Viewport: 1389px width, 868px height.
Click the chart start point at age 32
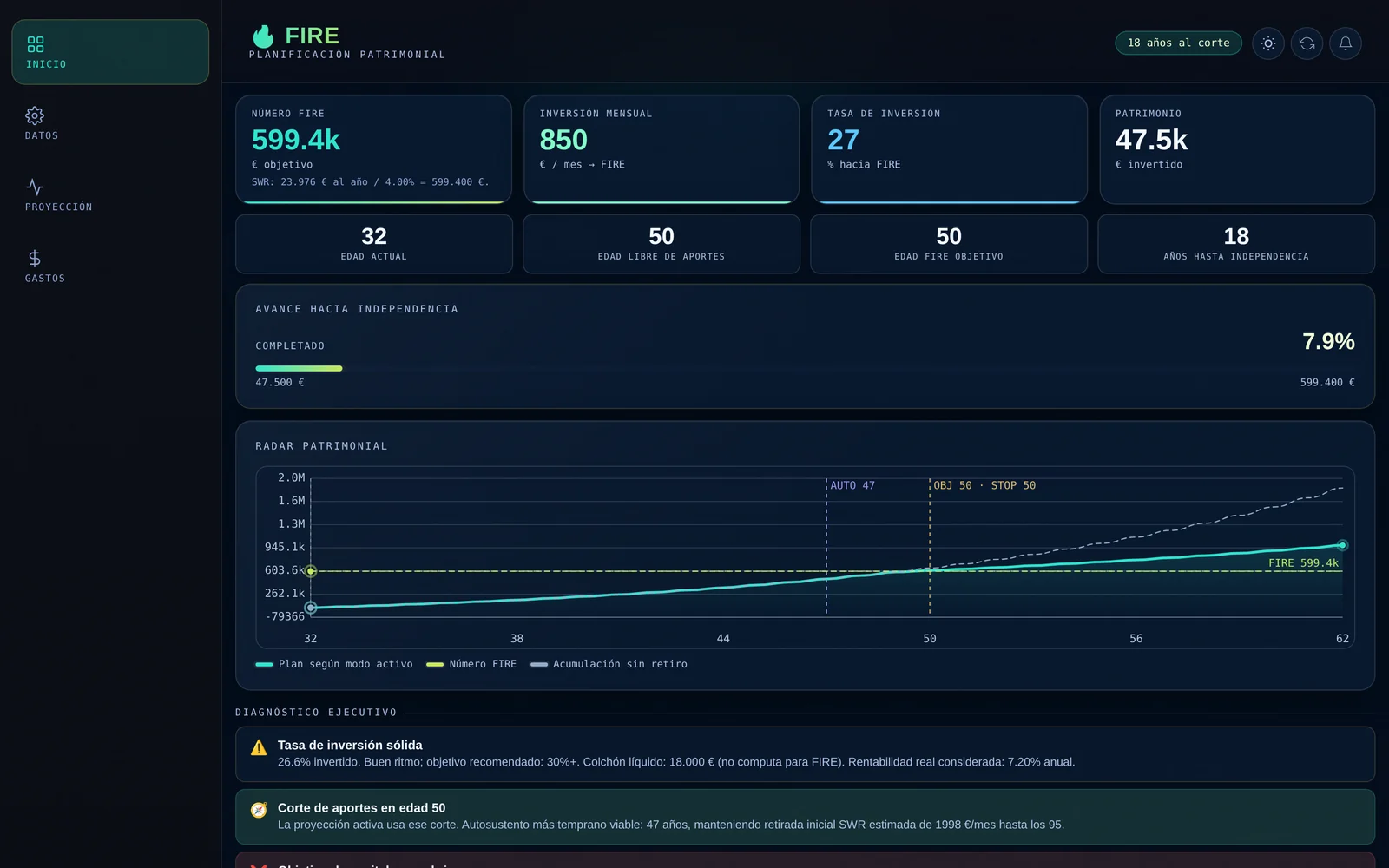point(311,608)
